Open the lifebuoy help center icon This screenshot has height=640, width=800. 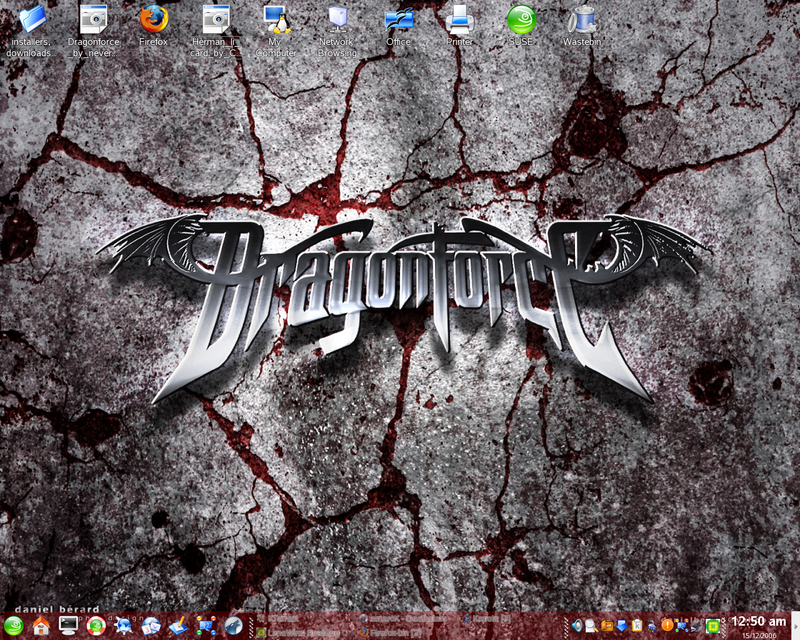pos(96,625)
